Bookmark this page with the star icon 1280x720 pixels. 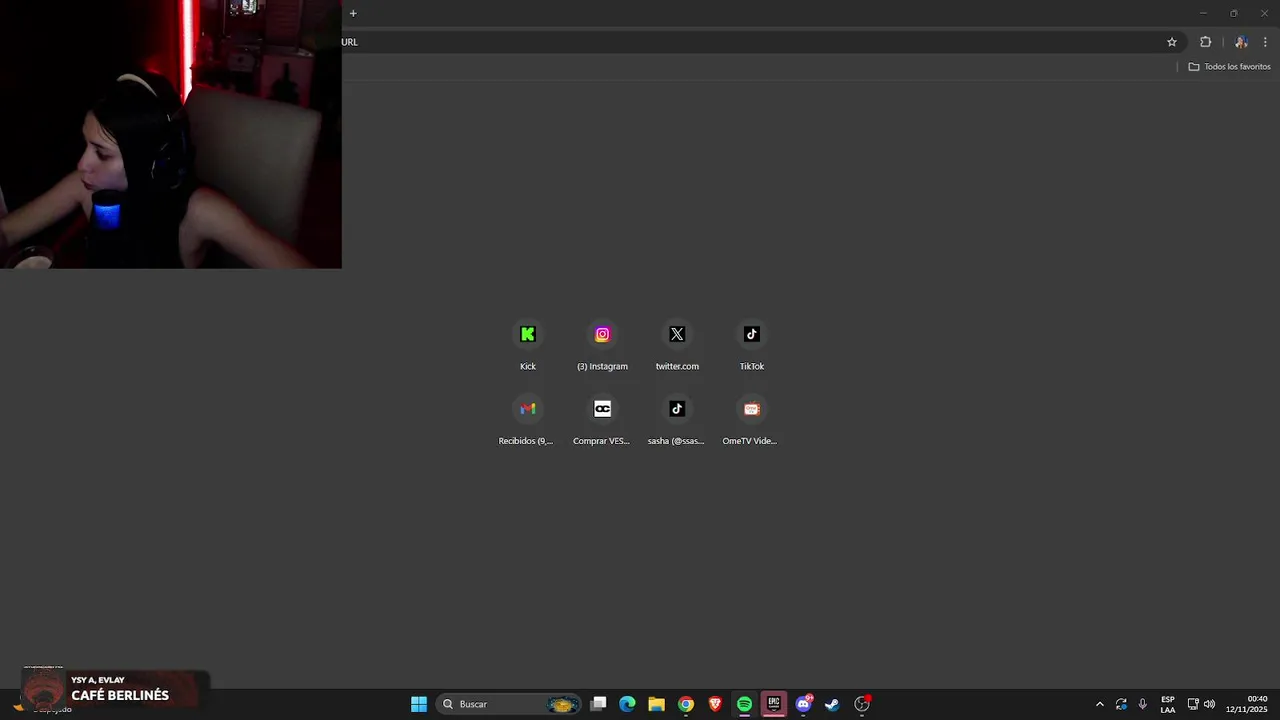point(1172,42)
